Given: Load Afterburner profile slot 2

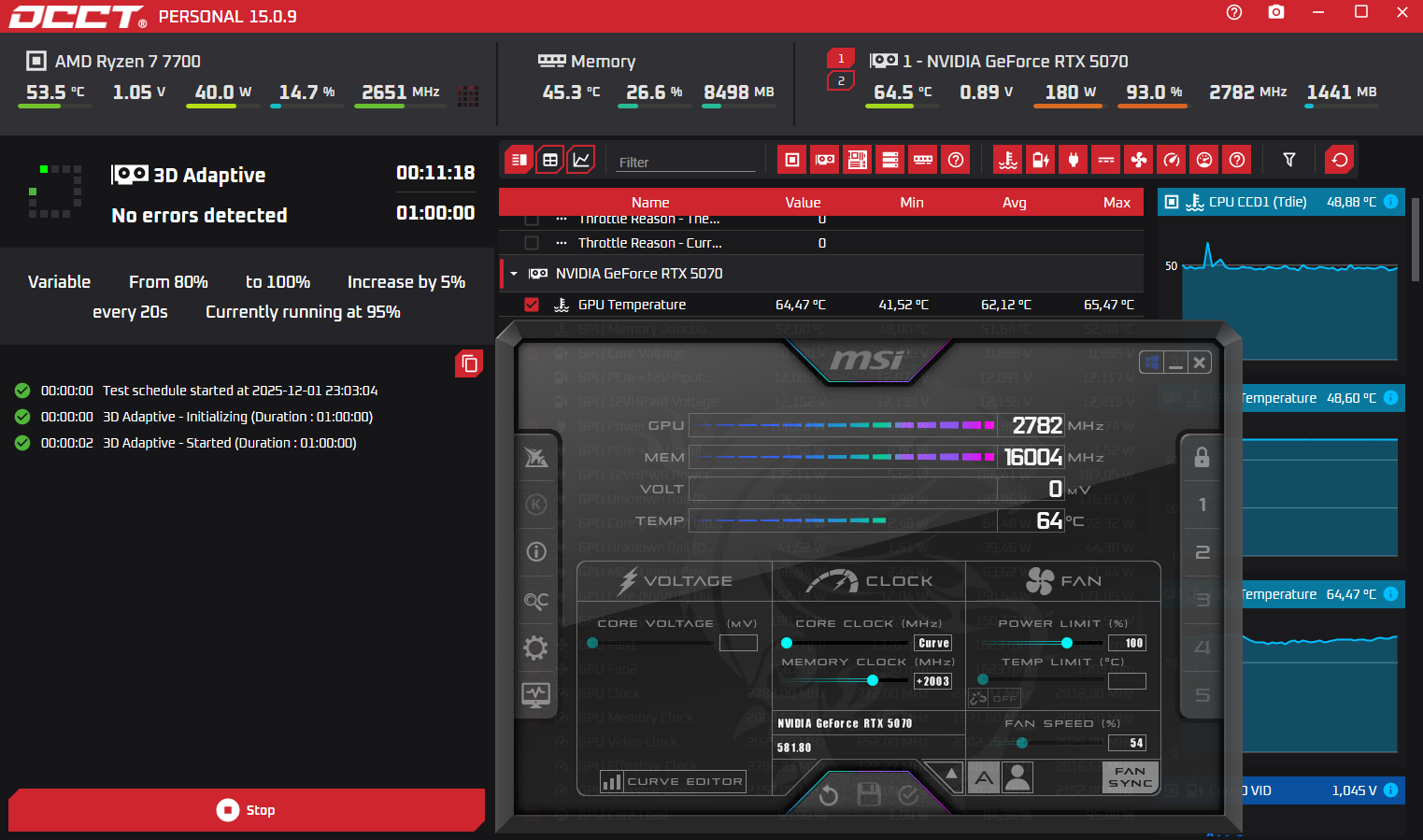Looking at the screenshot, I should (x=1202, y=552).
